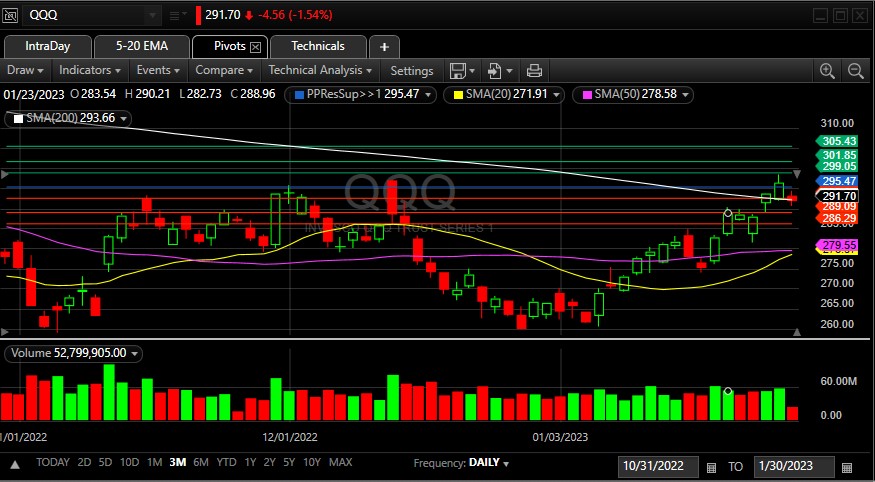Click the zoom out magnifier icon
875x482 pixels.
click(856, 70)
